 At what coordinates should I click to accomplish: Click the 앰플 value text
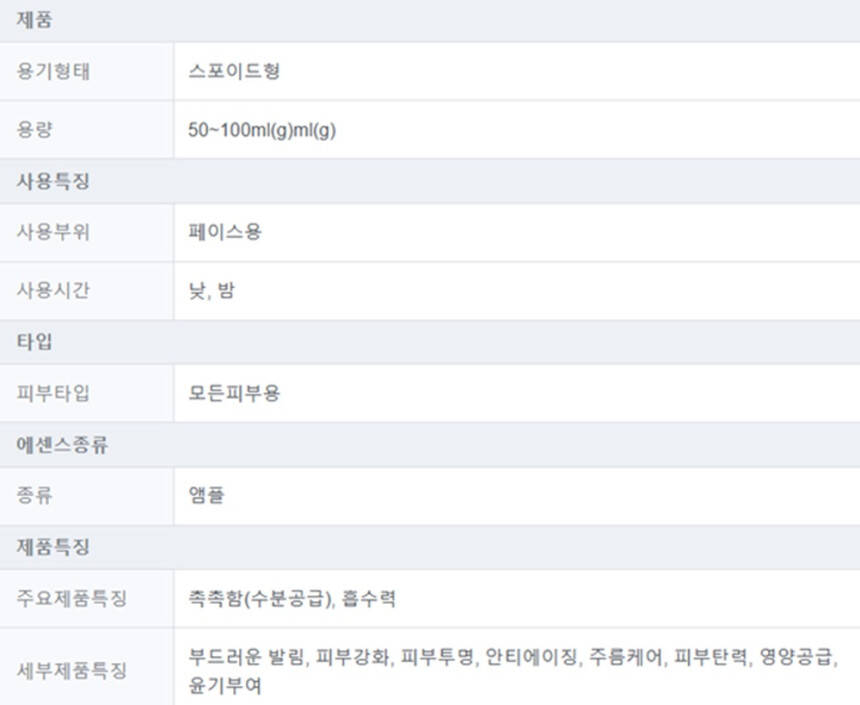[206, 495]
